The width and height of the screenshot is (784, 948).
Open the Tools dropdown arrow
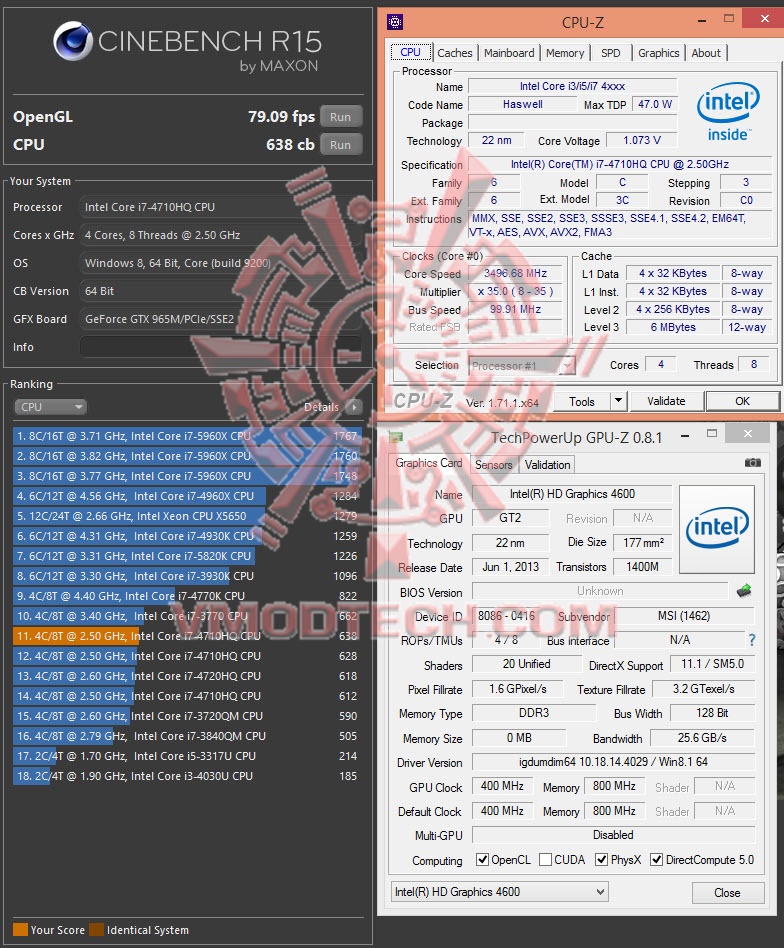tap(618, 401)
